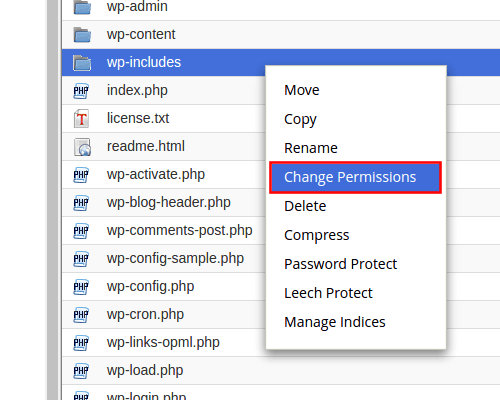500x400 pixels.
Task: Select the wp-load.php file row
Action: click(x=281, y=371)
